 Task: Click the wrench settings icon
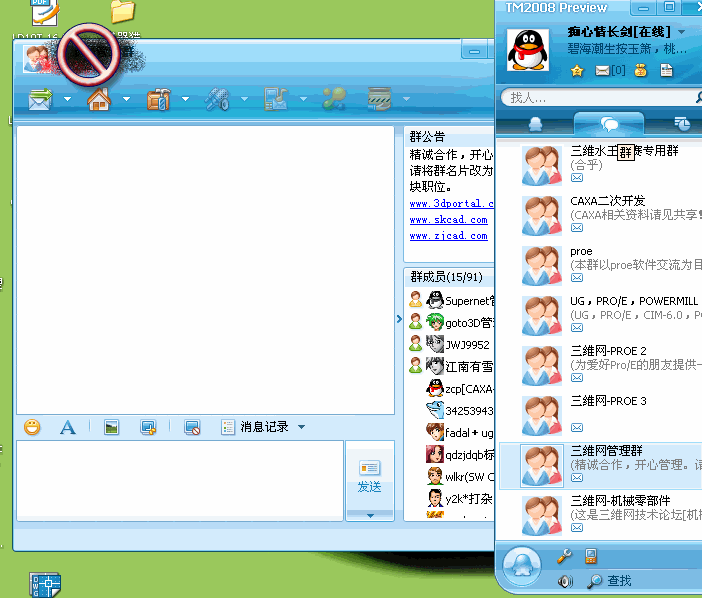click(x=564, y=556)
